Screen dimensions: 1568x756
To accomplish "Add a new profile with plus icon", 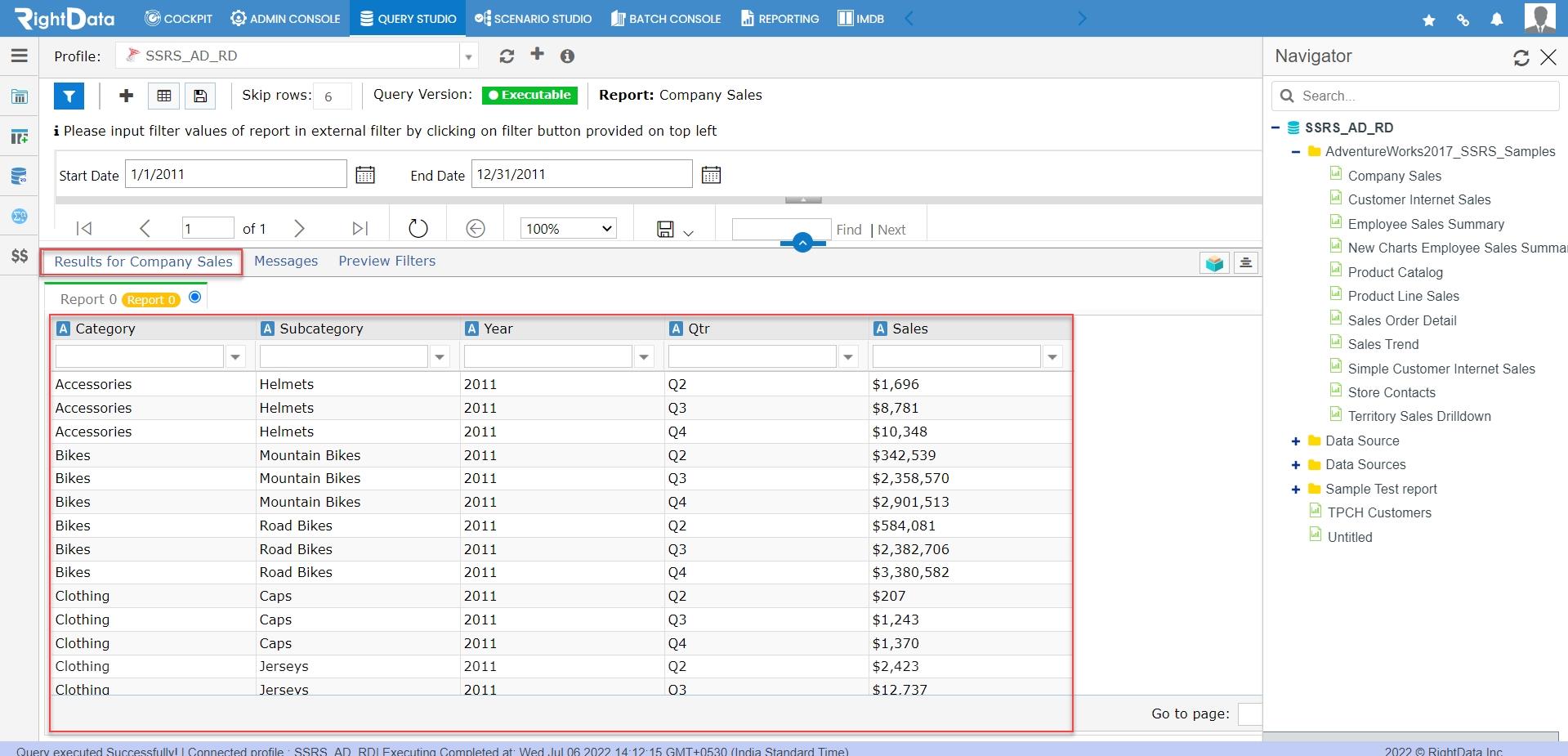I will coord(537,54).
